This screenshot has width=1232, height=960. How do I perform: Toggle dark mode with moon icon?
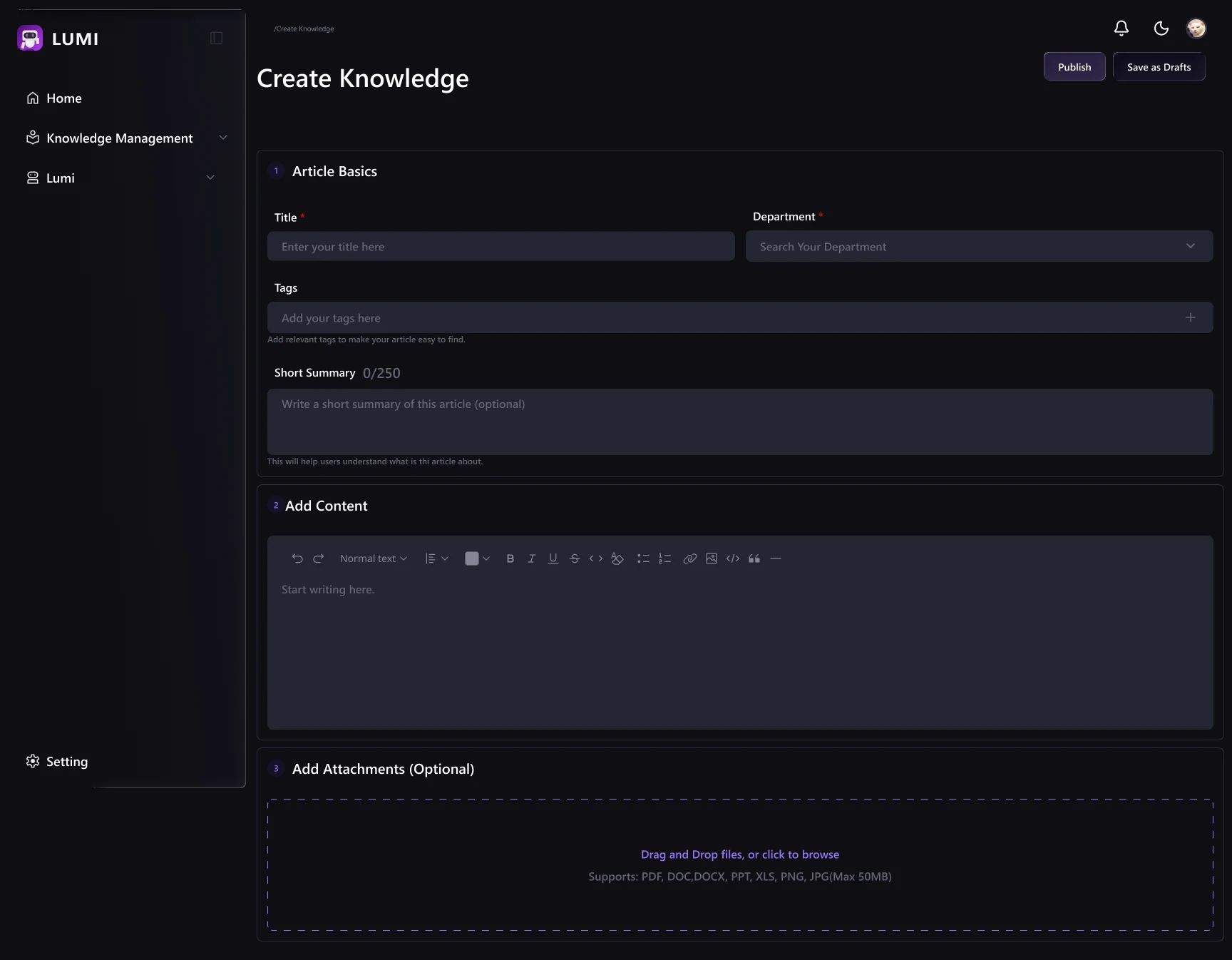pyautogui.click(x=1161, y=28)
